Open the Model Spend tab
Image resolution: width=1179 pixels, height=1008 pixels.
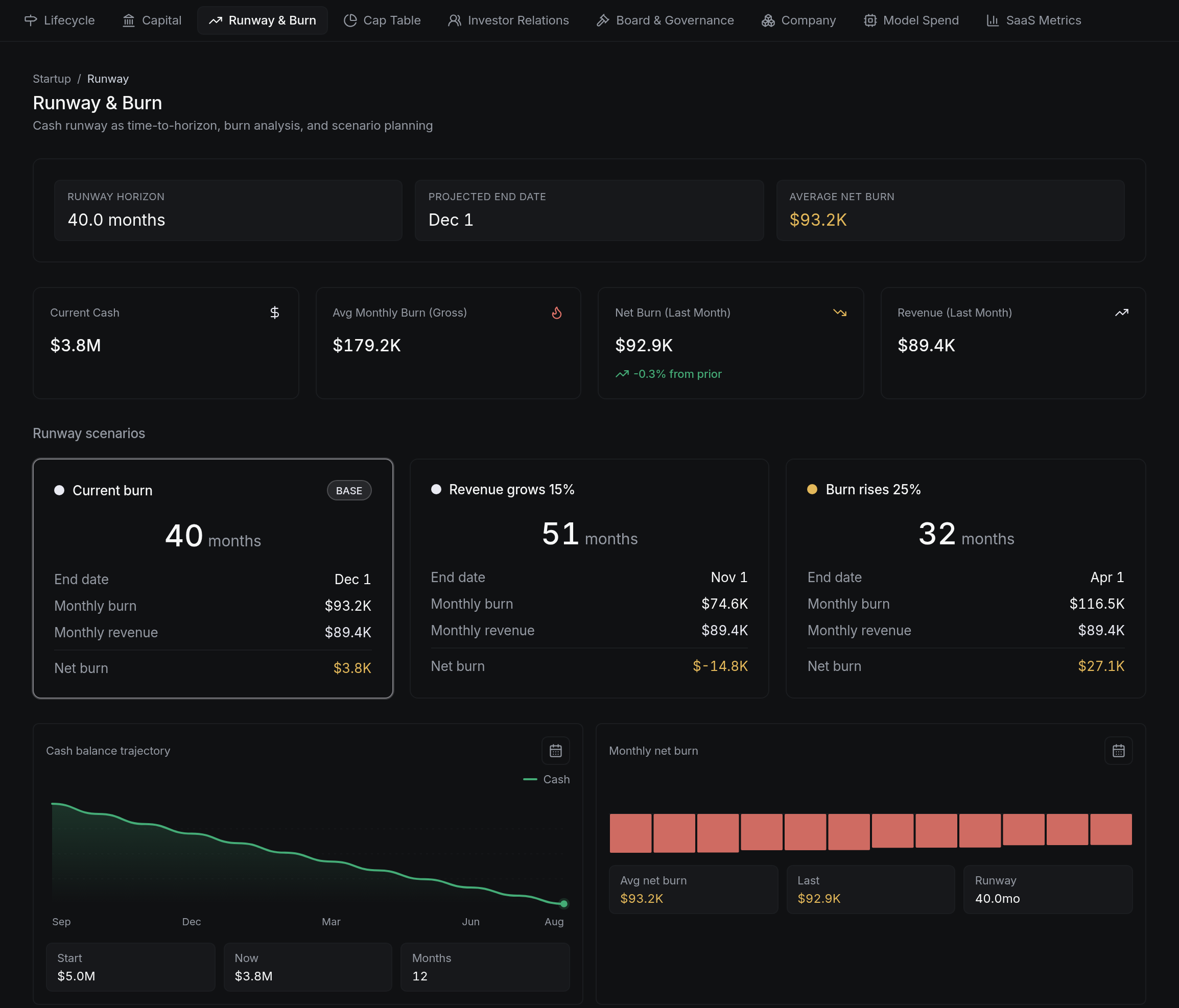(x=910, y=20)
